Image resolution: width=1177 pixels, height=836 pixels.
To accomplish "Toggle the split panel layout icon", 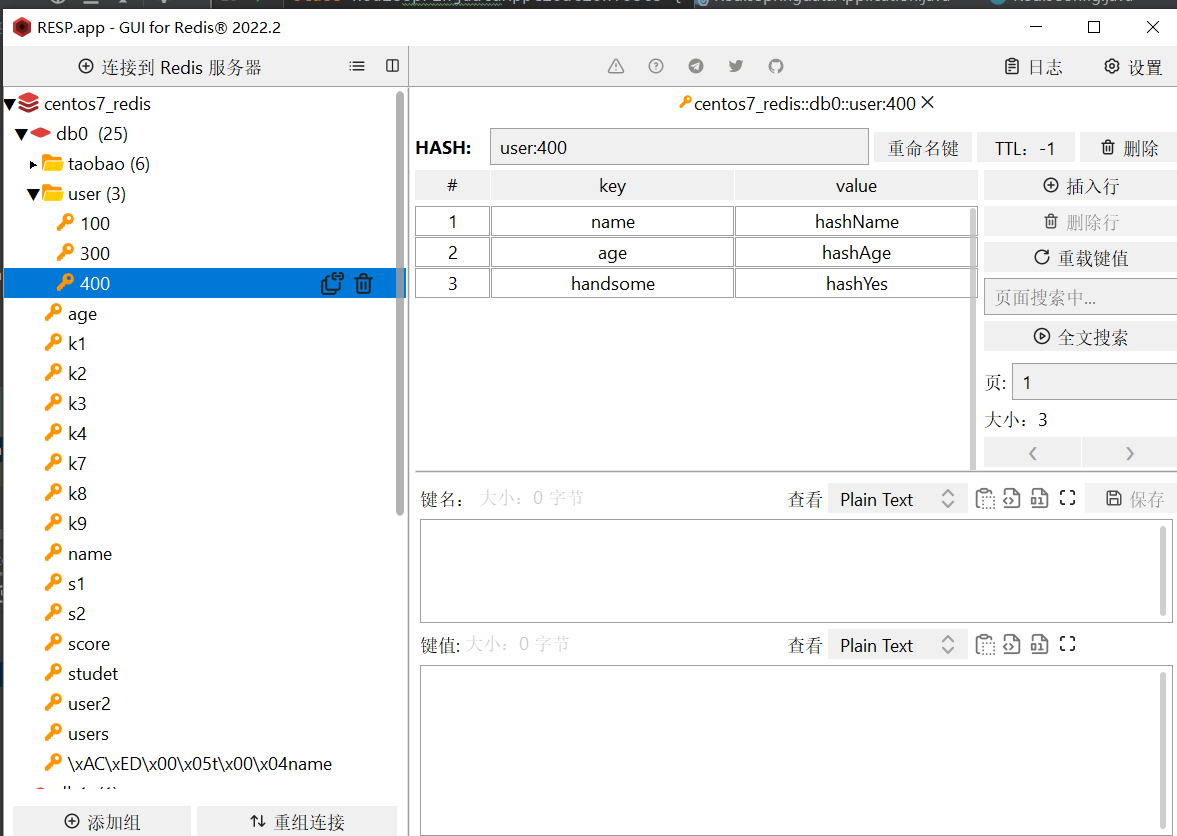I will pos(393,66).
